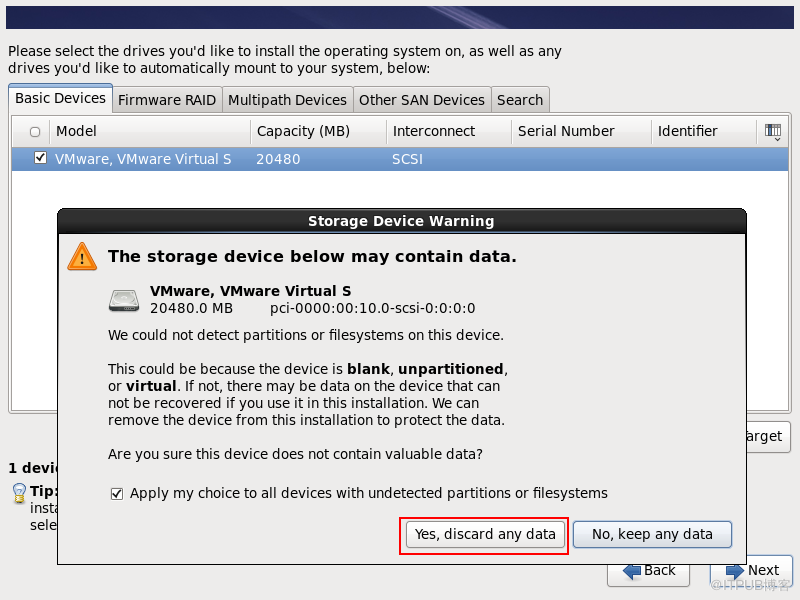Click the hard drive icon in dialog
The image size is (800, 600).
click(x=125, y=300)
